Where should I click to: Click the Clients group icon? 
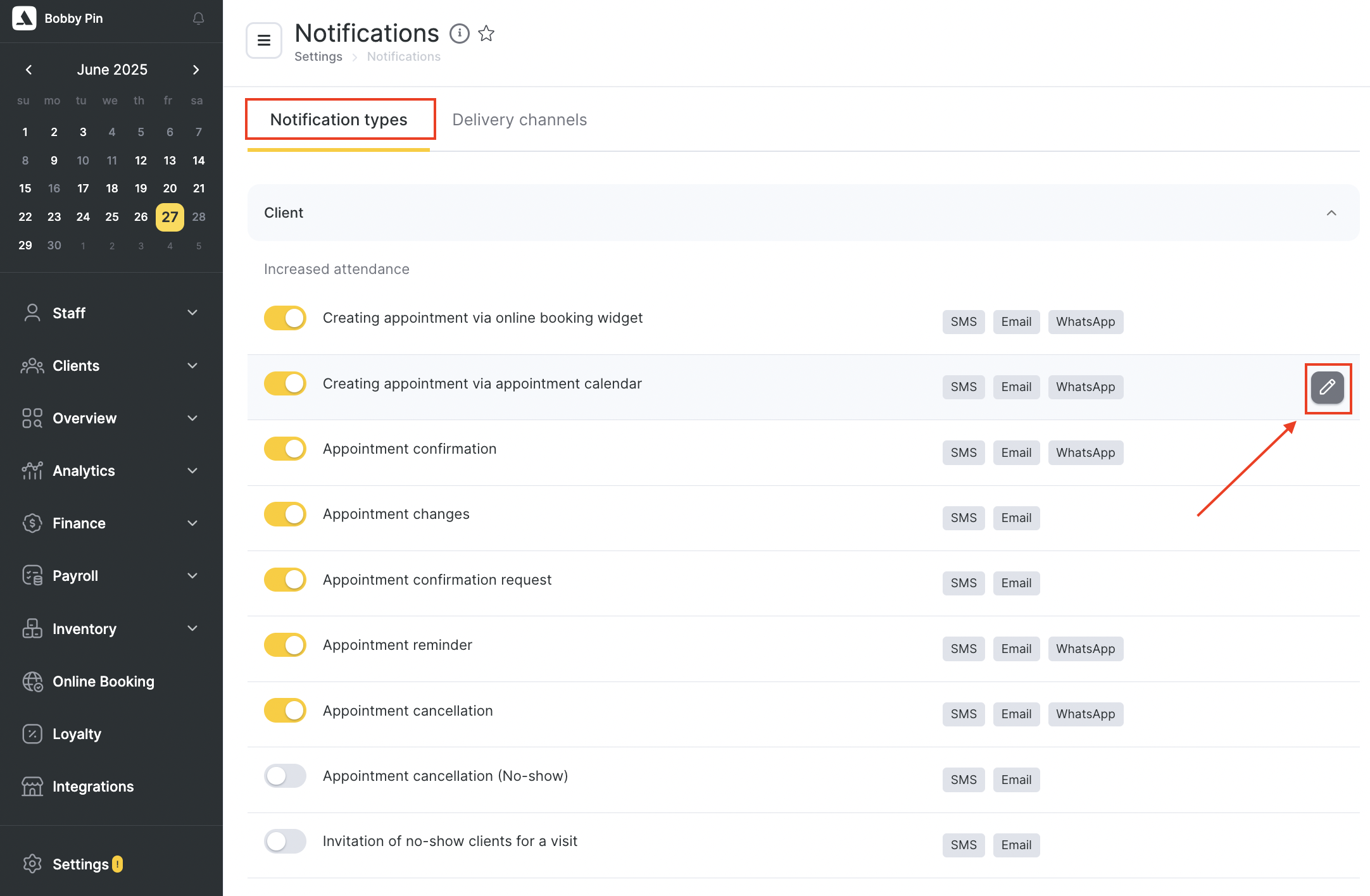pyautogui.click(x=32, y=366)
